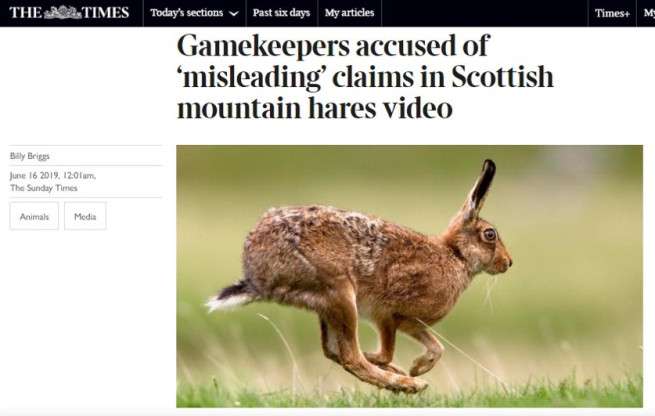Screen dimensions: 655x416
Task: Click the royal crest emblem in masthead
Action: (x=63, y=13)
